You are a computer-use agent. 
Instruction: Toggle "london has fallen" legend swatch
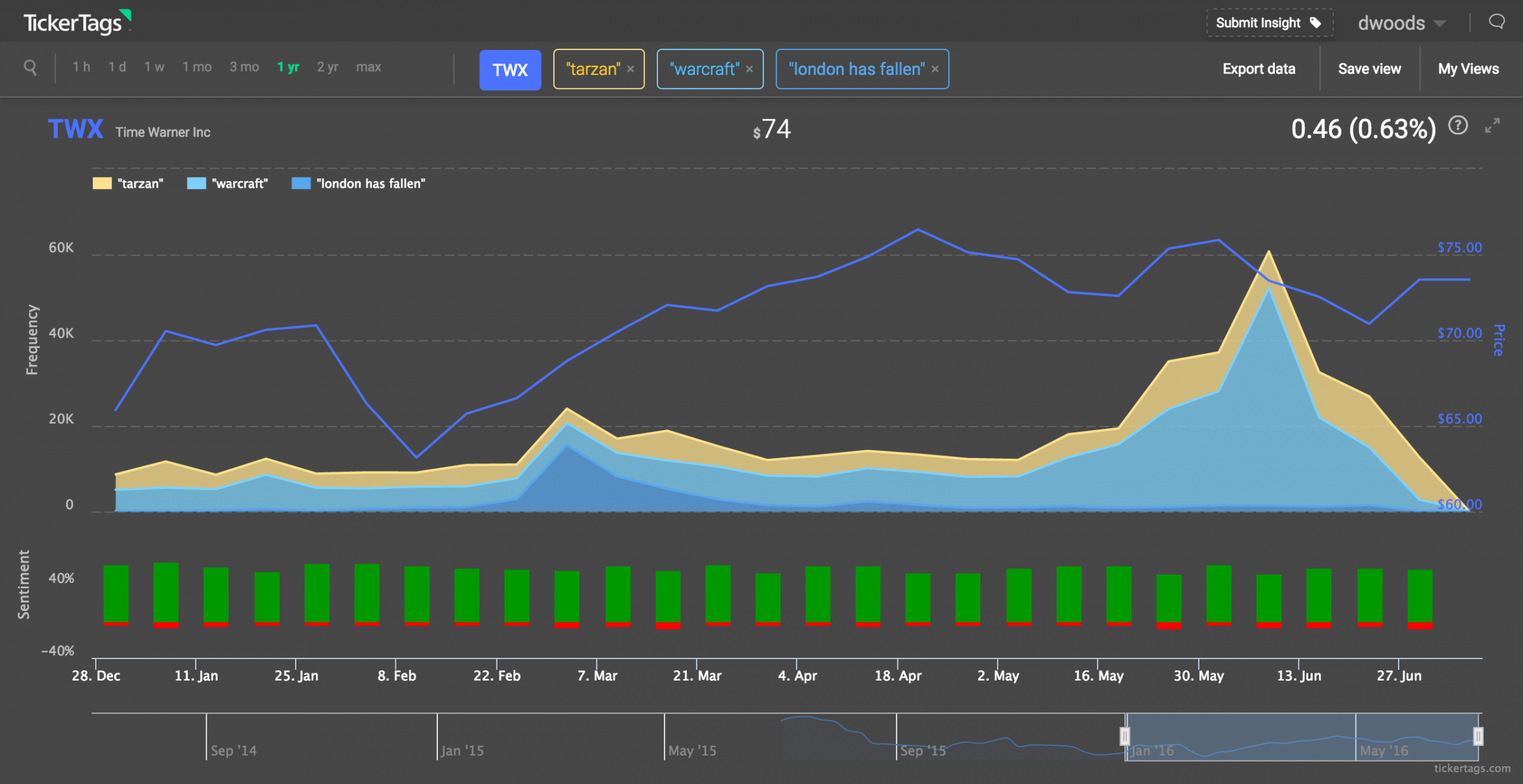pyautogui.click(x=301, y=183)
